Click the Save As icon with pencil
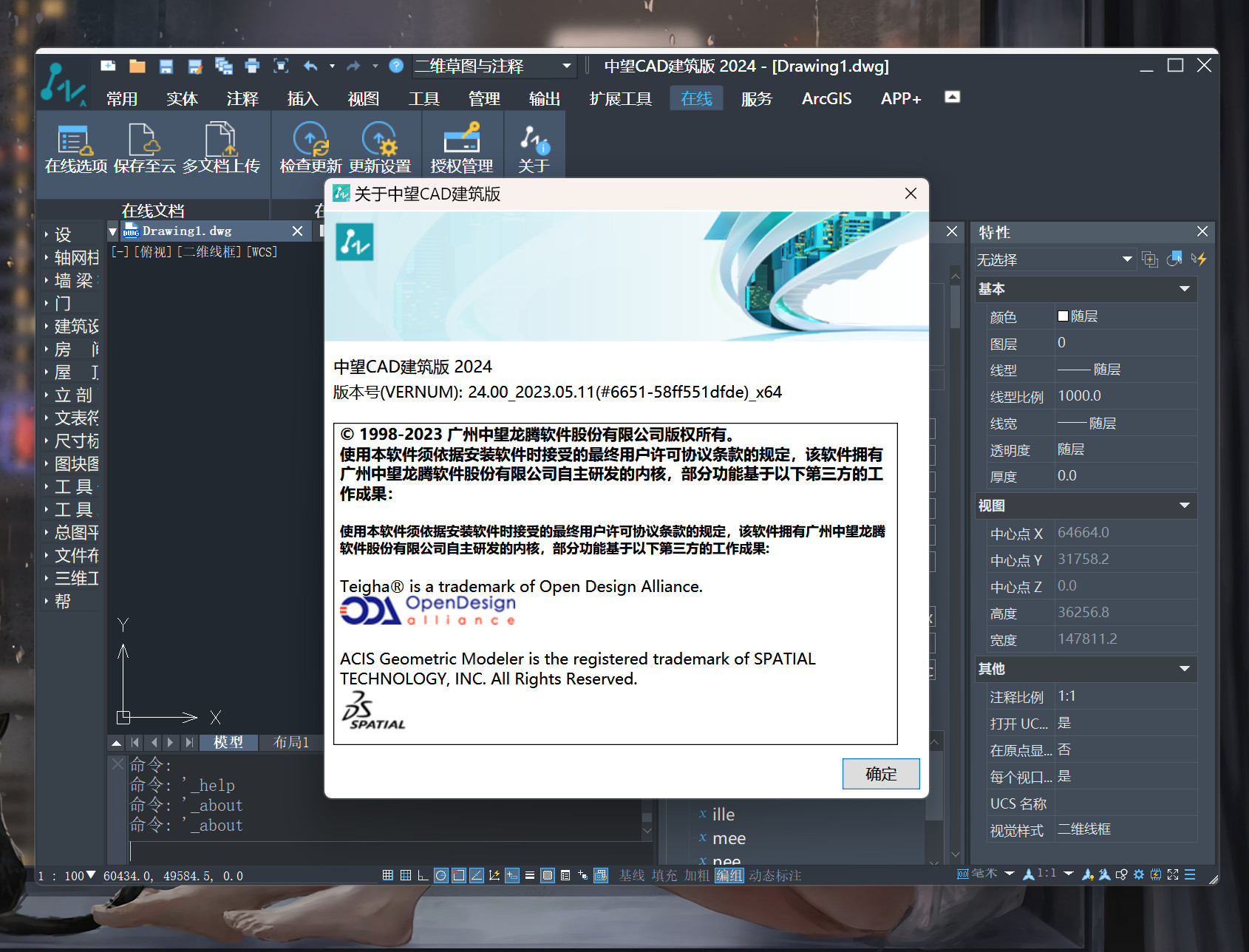Image resolution: width=1249 pixels, height=952 pixels. click(195, 67)
